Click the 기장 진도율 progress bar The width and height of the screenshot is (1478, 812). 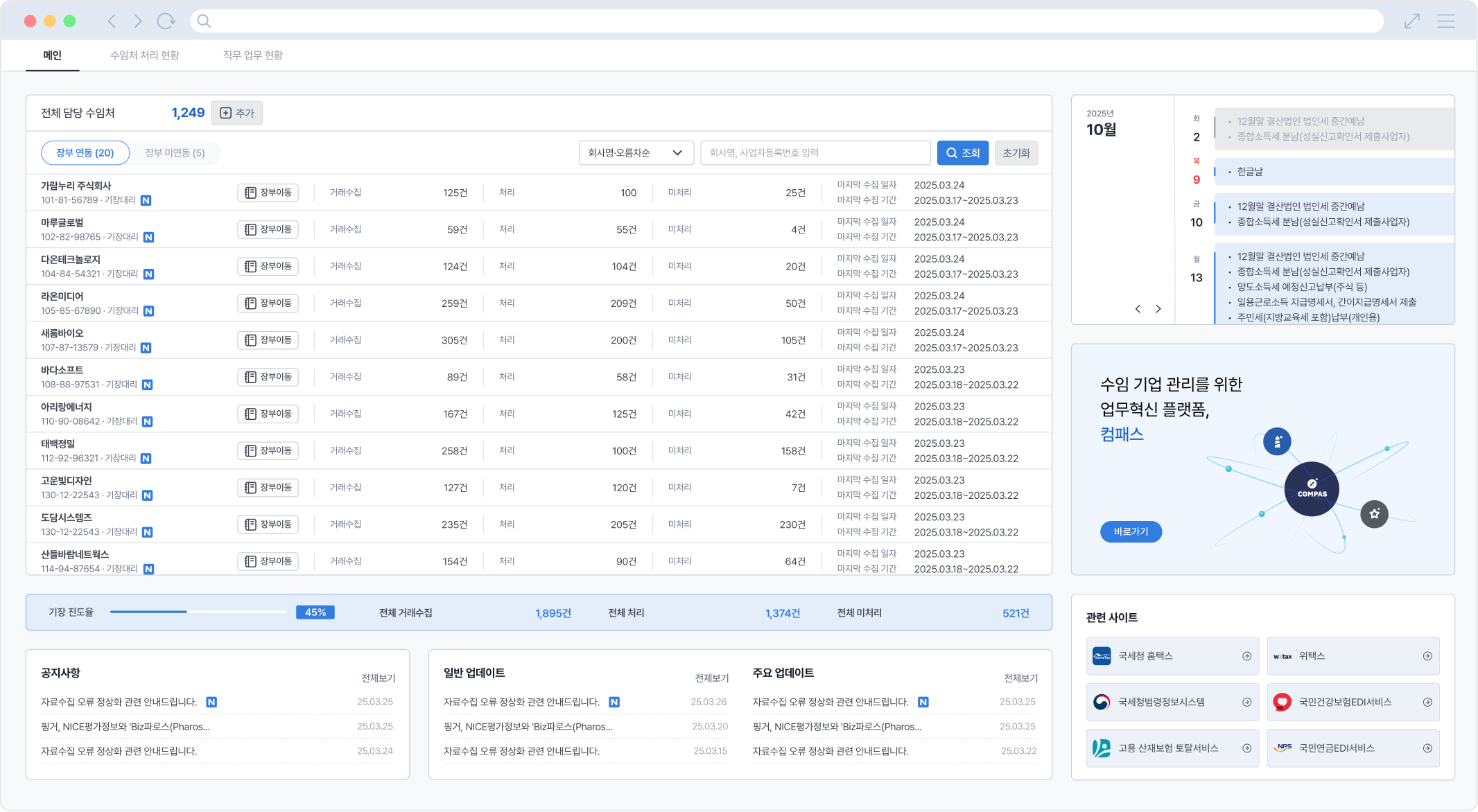[x=198, y=612]
